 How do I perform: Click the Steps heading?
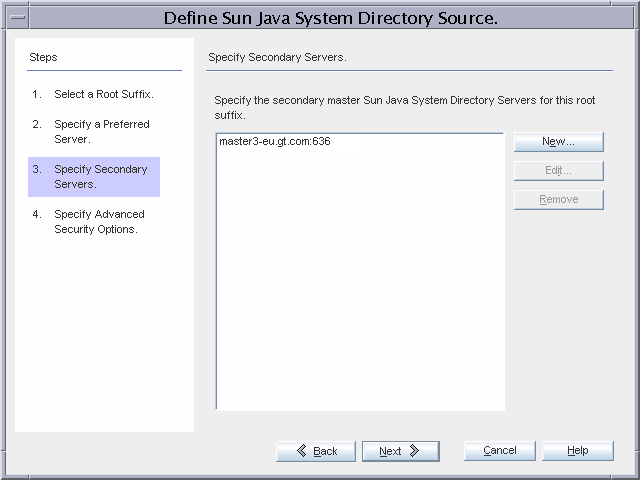(43, 57)
